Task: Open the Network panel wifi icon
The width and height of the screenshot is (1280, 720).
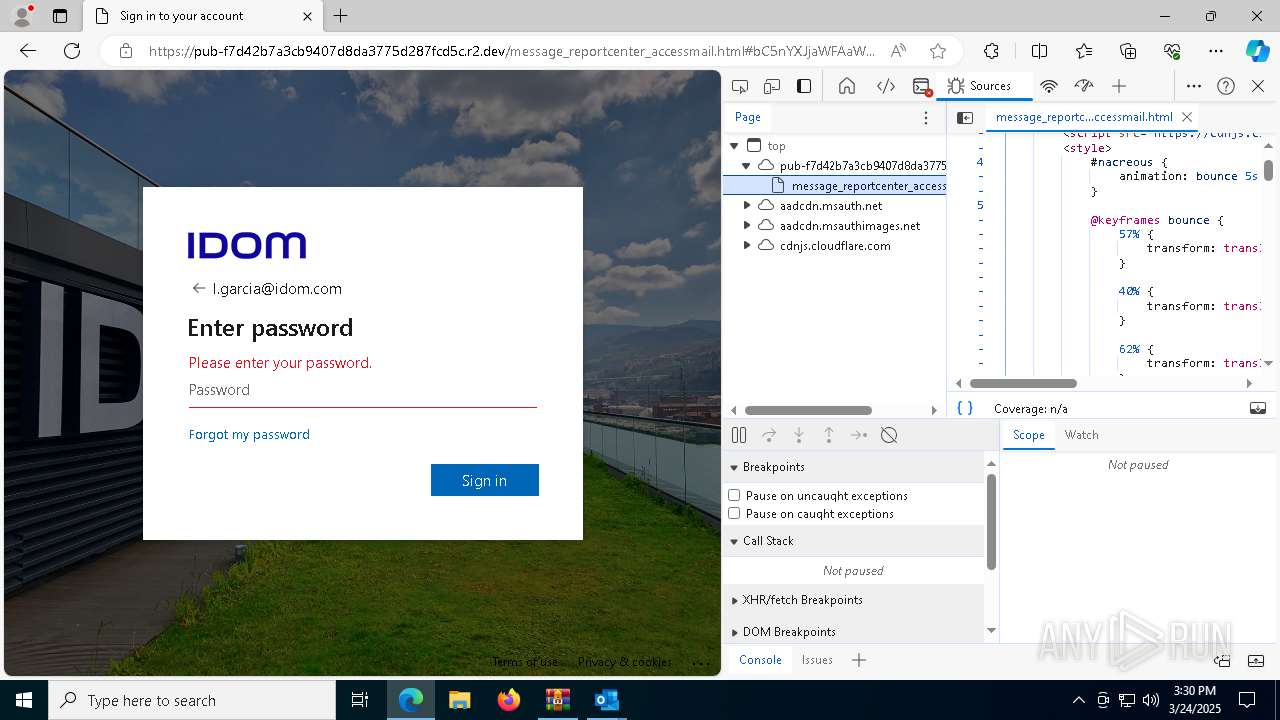Action: 1049,86
